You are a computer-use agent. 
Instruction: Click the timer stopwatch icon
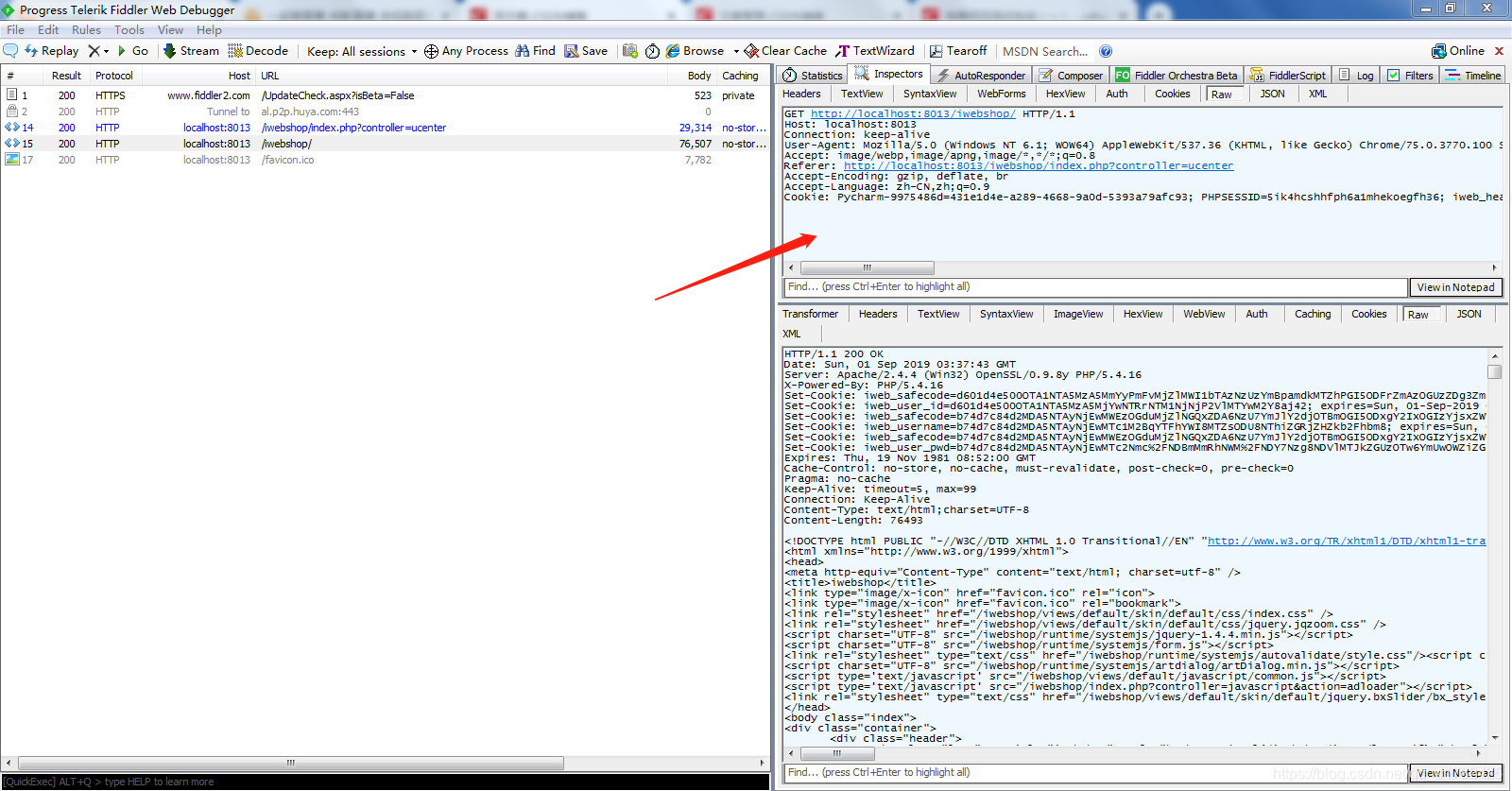(652, 51)
